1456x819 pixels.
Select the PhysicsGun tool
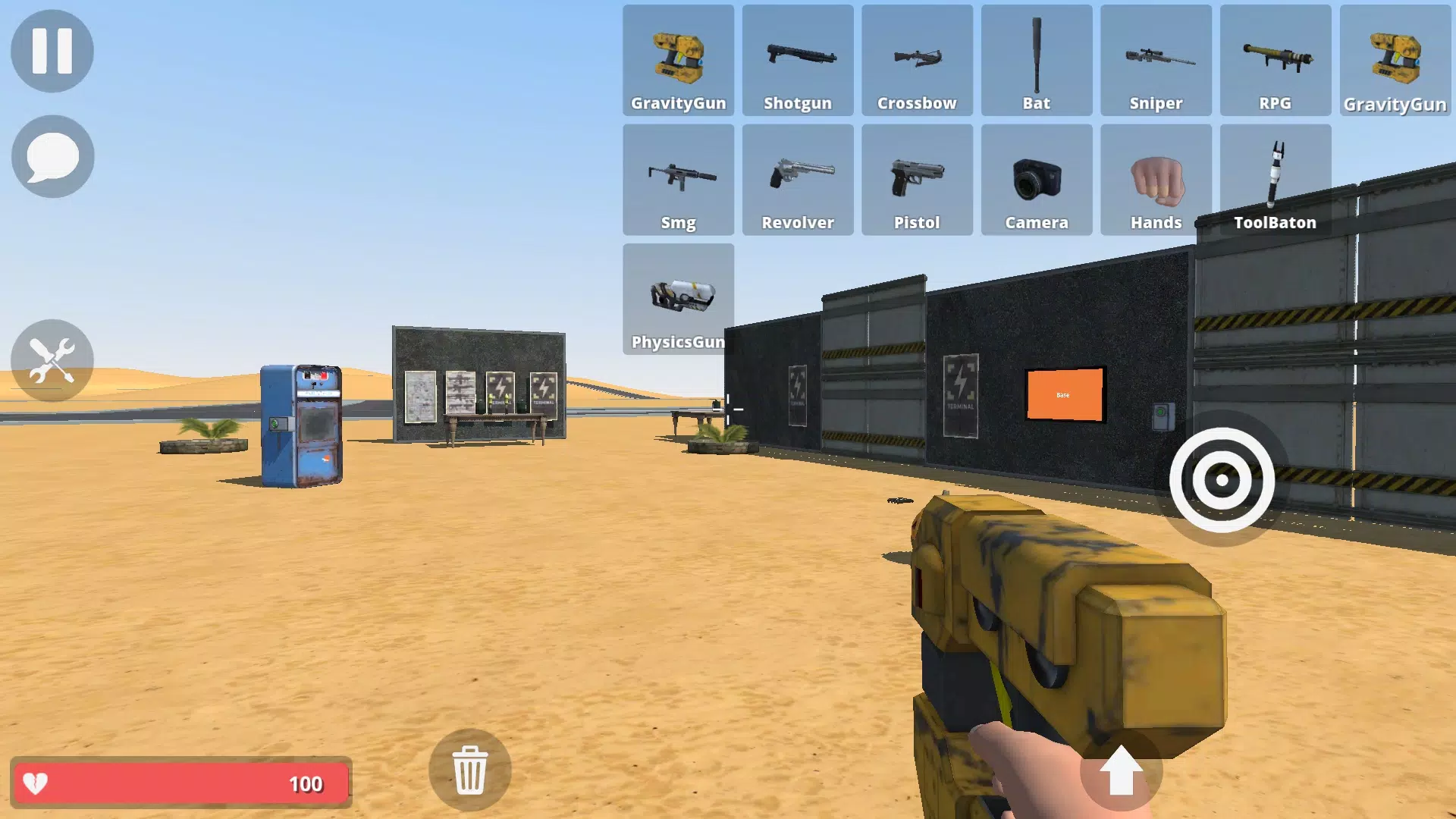point(678,299)
